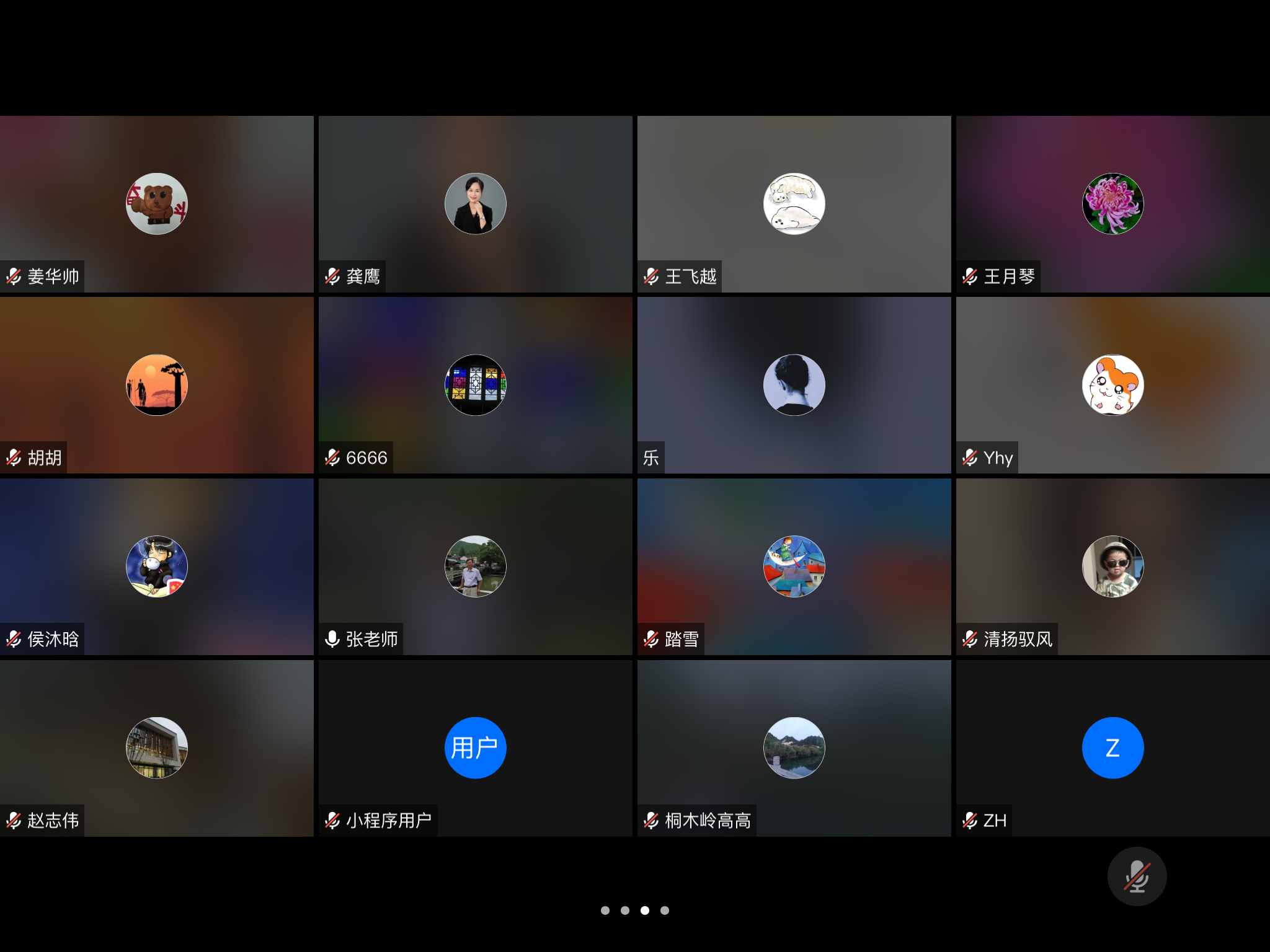Screen dimensions: 1270x952
Task: Toggle the floating microphone mute button
Action: tap(1137, 876)
